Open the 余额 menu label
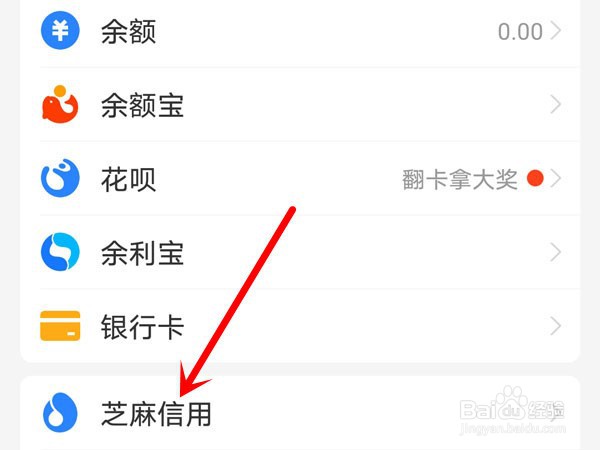The height and width of the screenshot is (450, 600). (129, 31)
